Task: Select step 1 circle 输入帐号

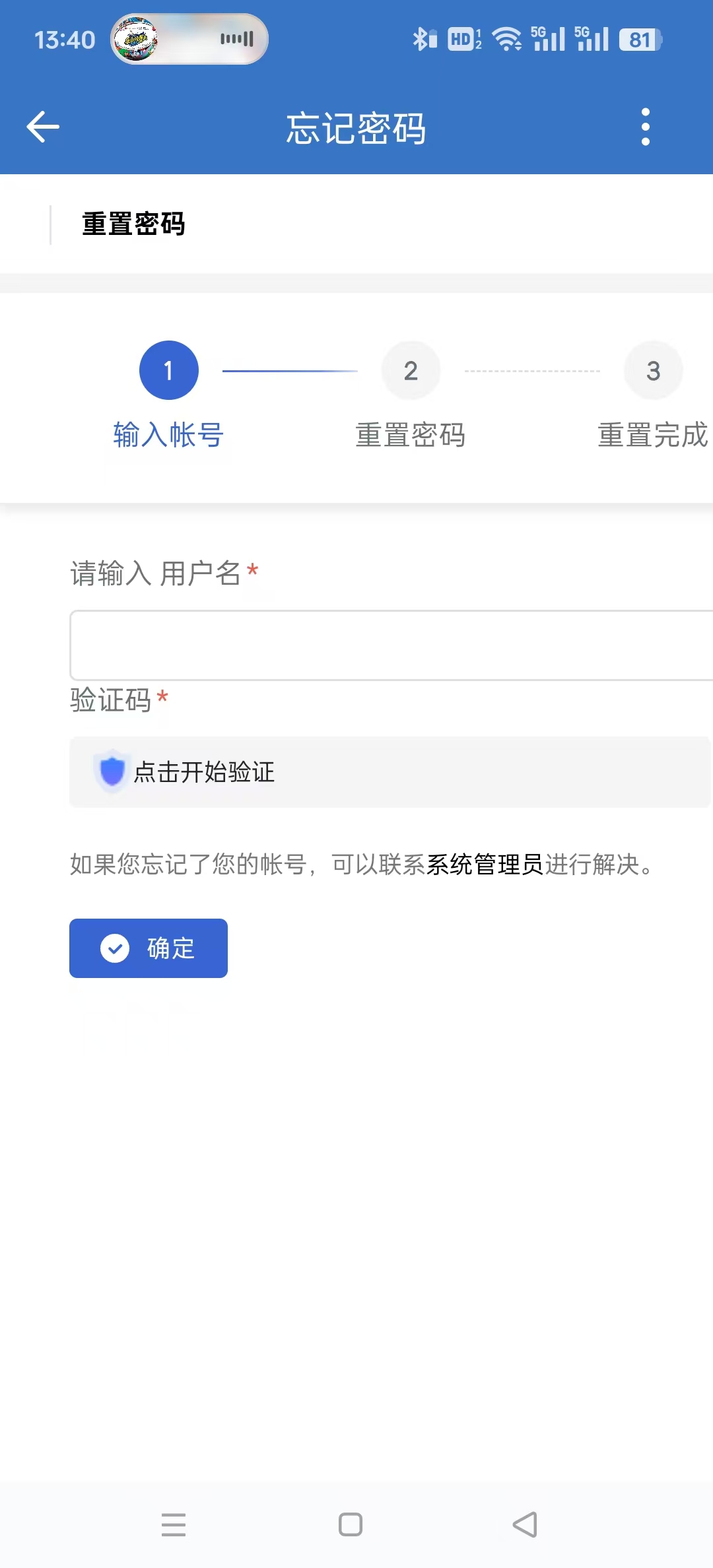Action: [x=168, y=370]
